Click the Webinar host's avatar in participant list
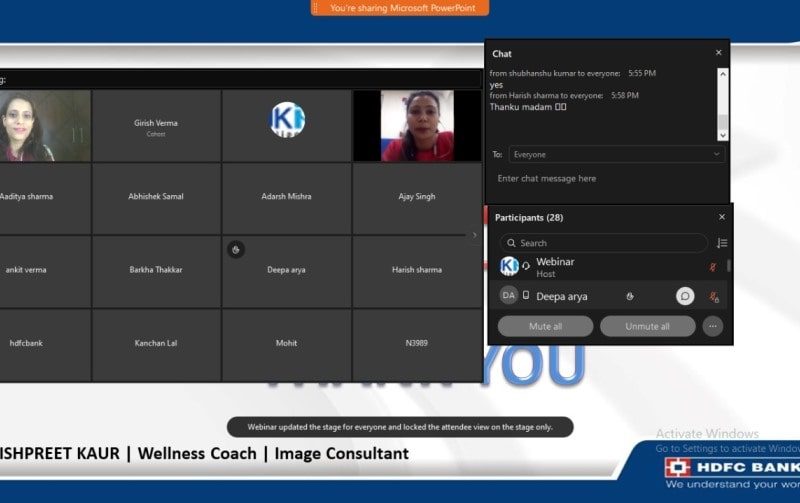 coord(509,266)
